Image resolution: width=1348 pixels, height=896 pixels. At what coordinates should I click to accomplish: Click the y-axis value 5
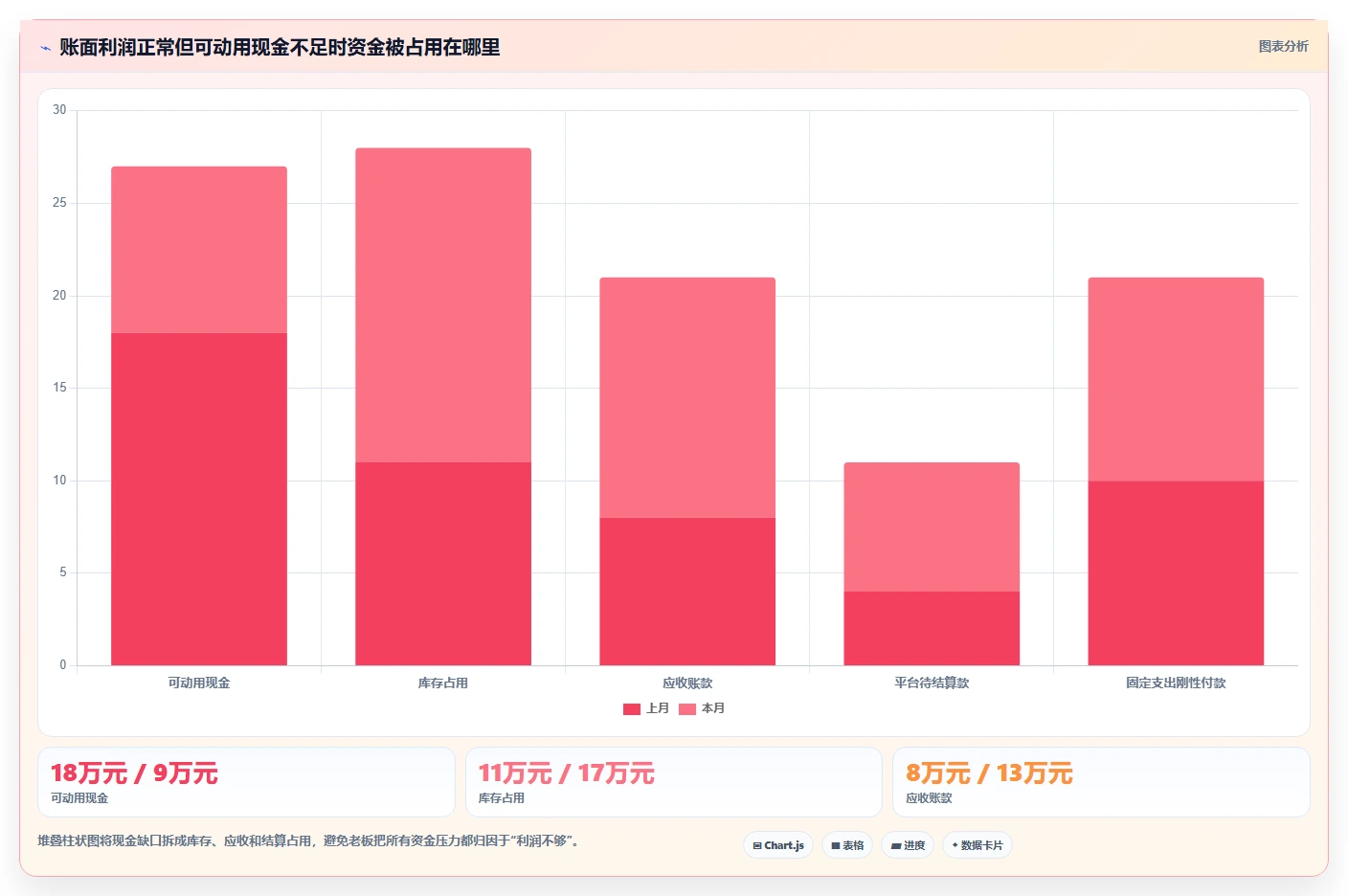63,572
